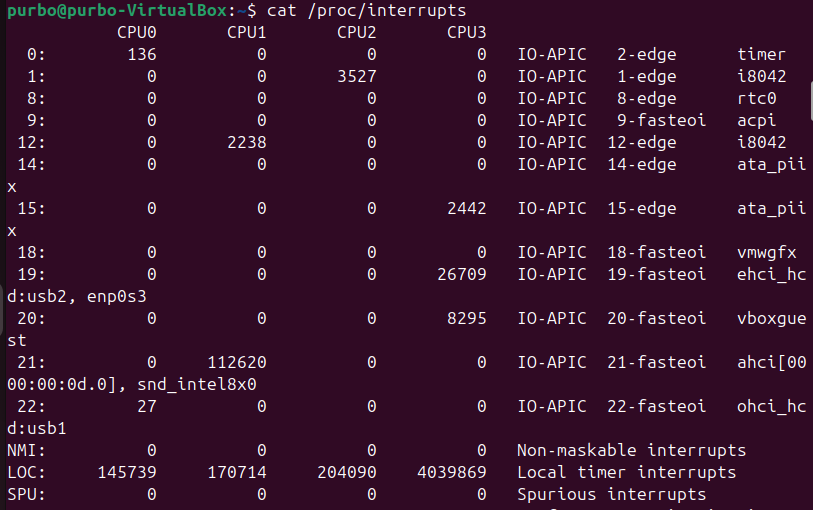
Task: Click '14-edge' interrupt type
Action: pyautogui.click(x=642, y=165)
